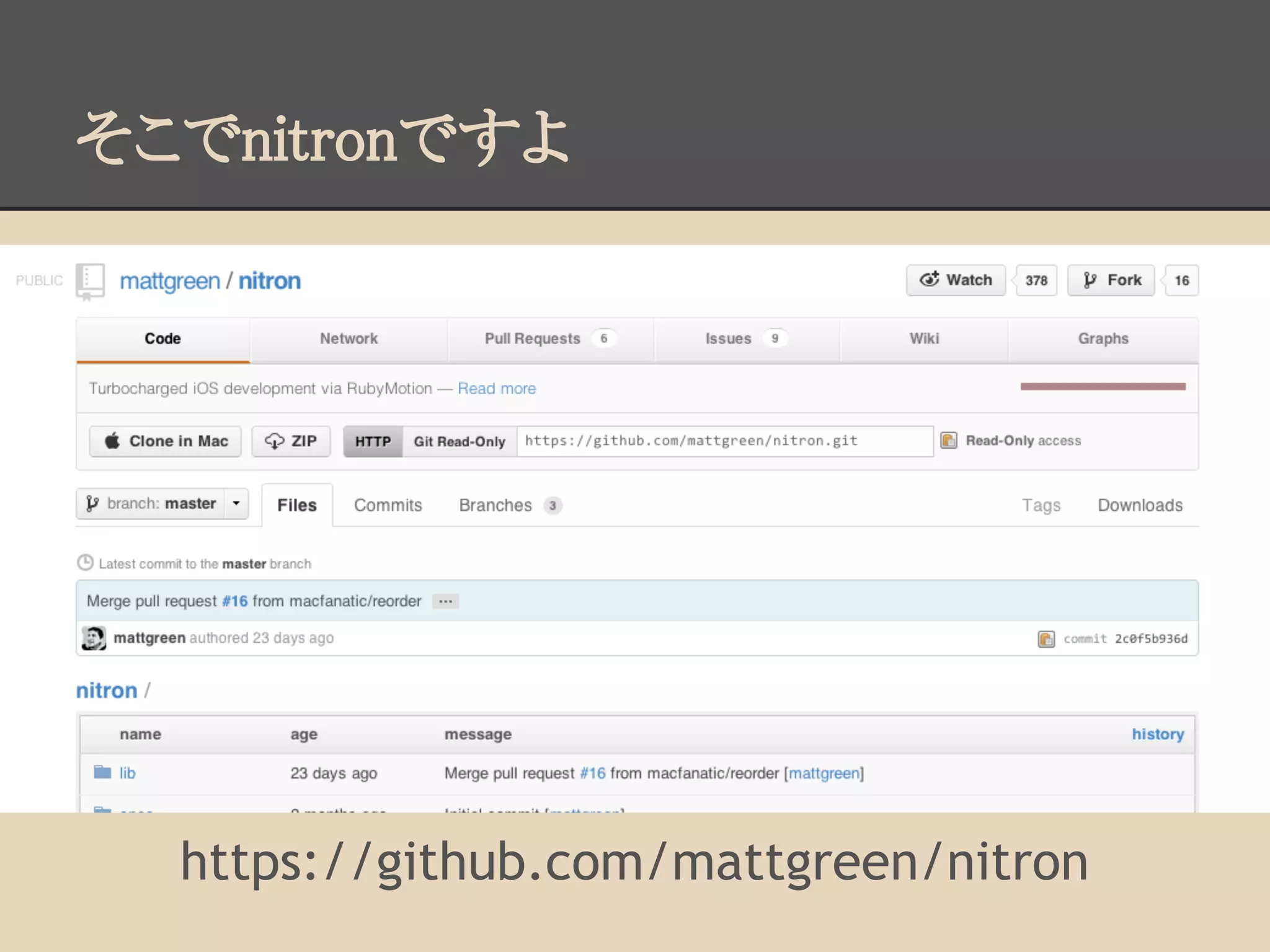The width and height of the screenshot is (1270, 952).
Task: Click the Watch button
Action: (x=956, y=280)
